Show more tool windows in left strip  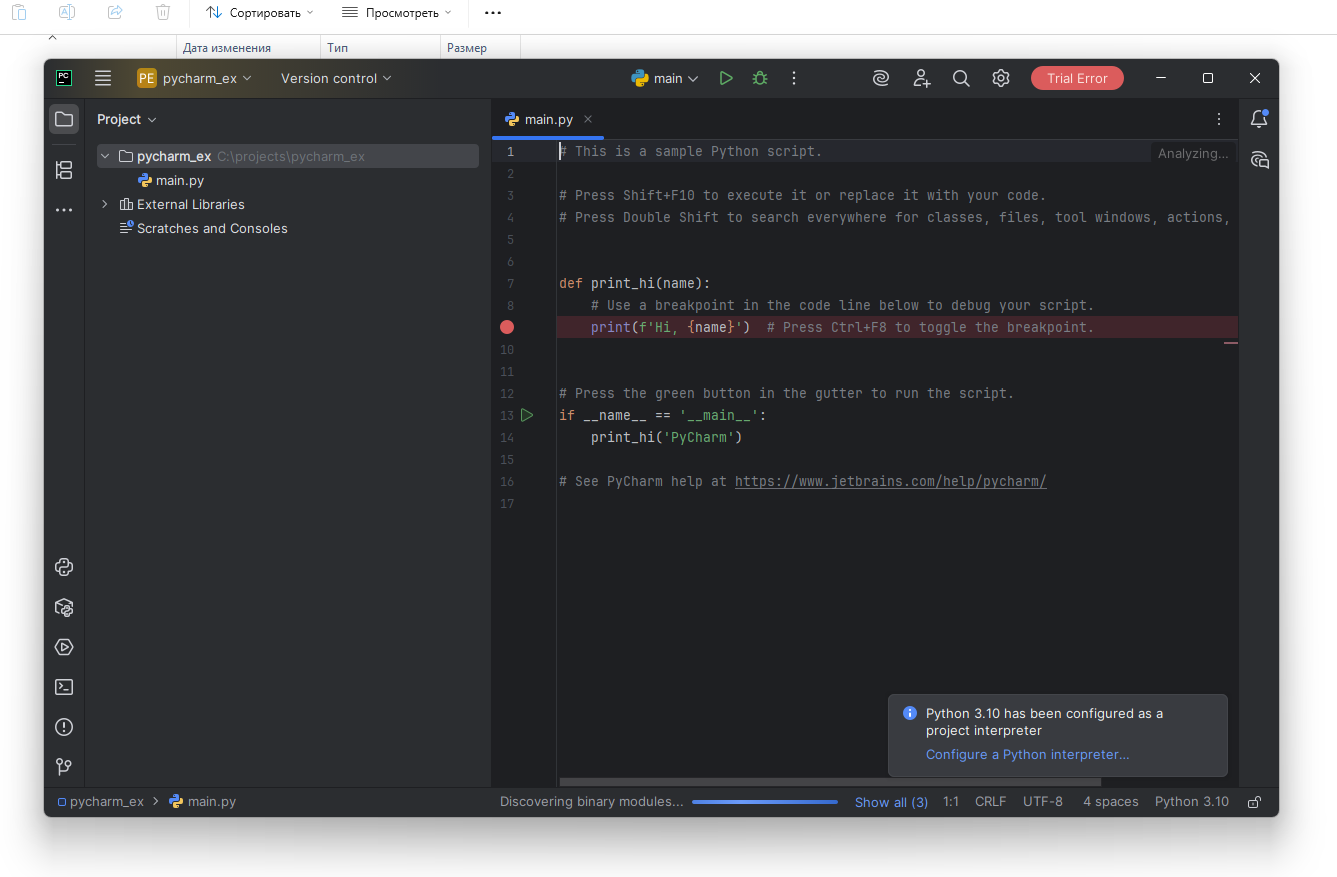coord(64,210)
